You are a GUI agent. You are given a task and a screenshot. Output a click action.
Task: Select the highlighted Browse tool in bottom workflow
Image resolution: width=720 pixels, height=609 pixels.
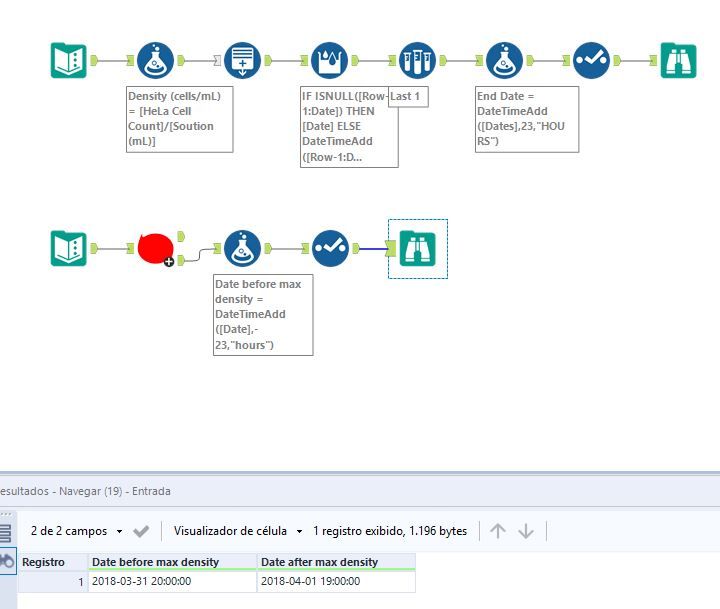[x=417, y=248]
